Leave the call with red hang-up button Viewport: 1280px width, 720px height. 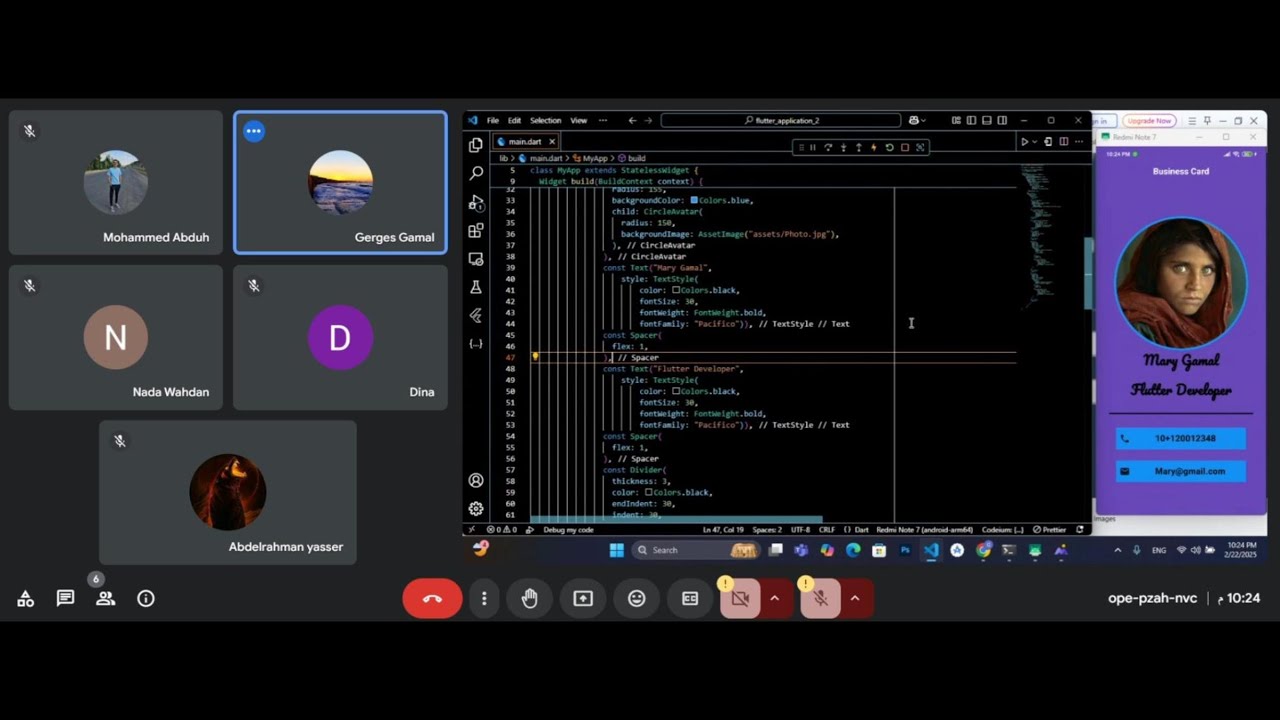tap(432, 598)
